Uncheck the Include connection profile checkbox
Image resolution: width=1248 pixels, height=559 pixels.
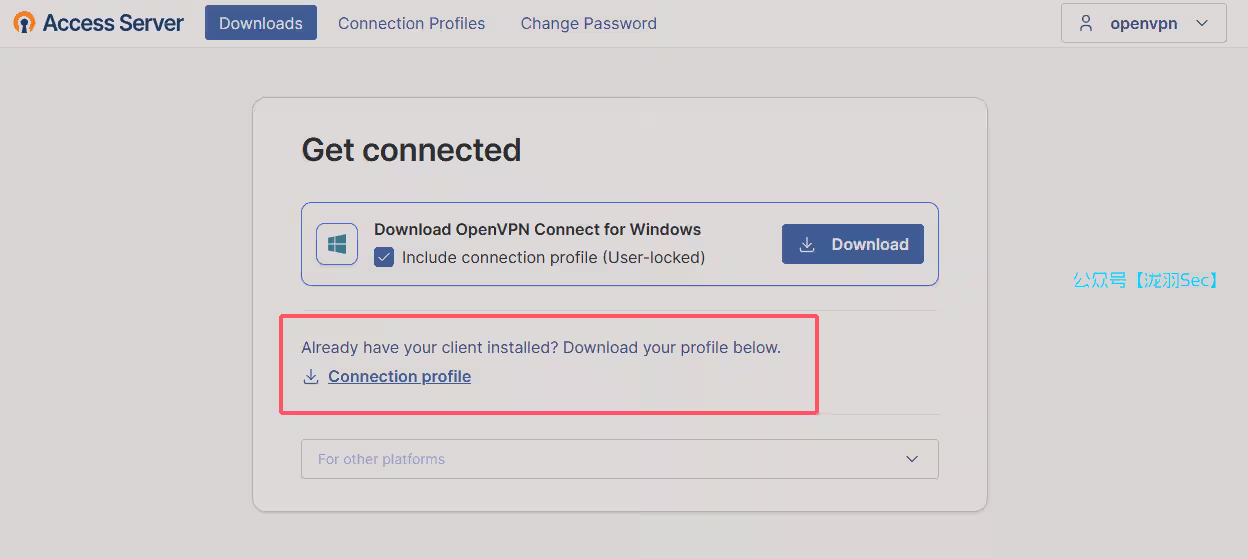tap(384, 258)
